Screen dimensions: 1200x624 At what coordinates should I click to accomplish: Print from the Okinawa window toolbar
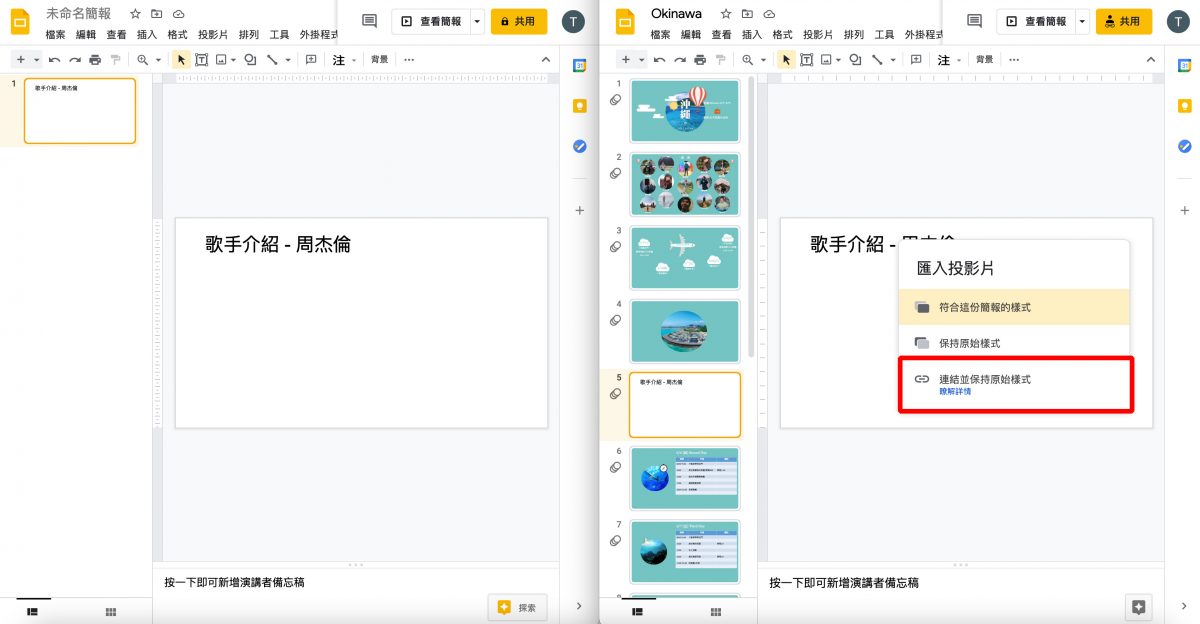pos(700,60)
